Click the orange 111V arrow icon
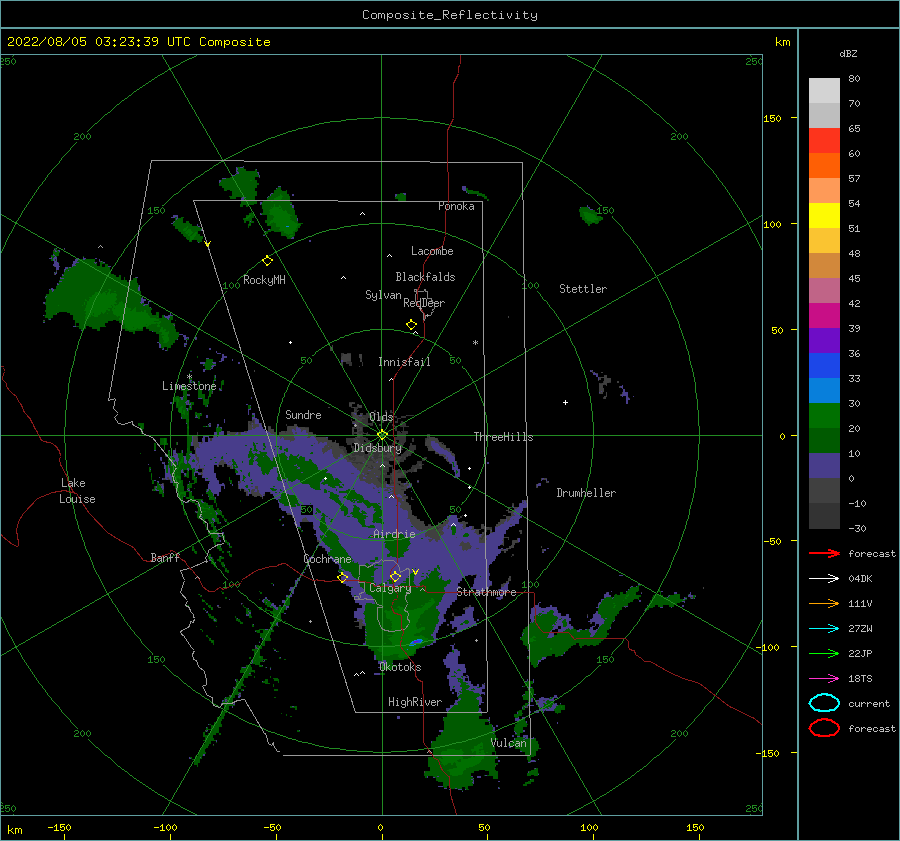The image size is (900, 841). pos(824,603)
